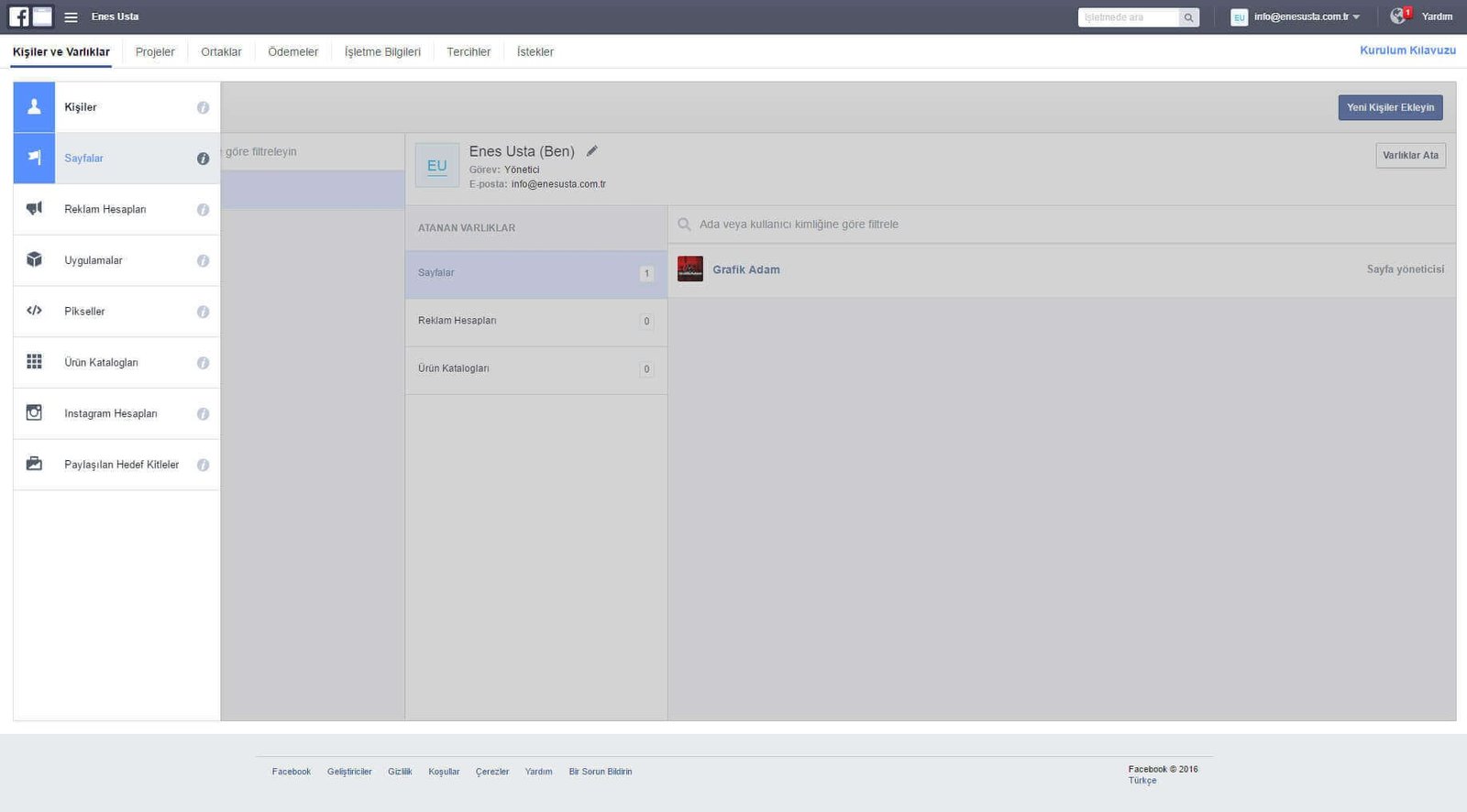
Task: Show the info icon for Ürün Katalogları
Action: pyautogui.click(x=203, y=363)
